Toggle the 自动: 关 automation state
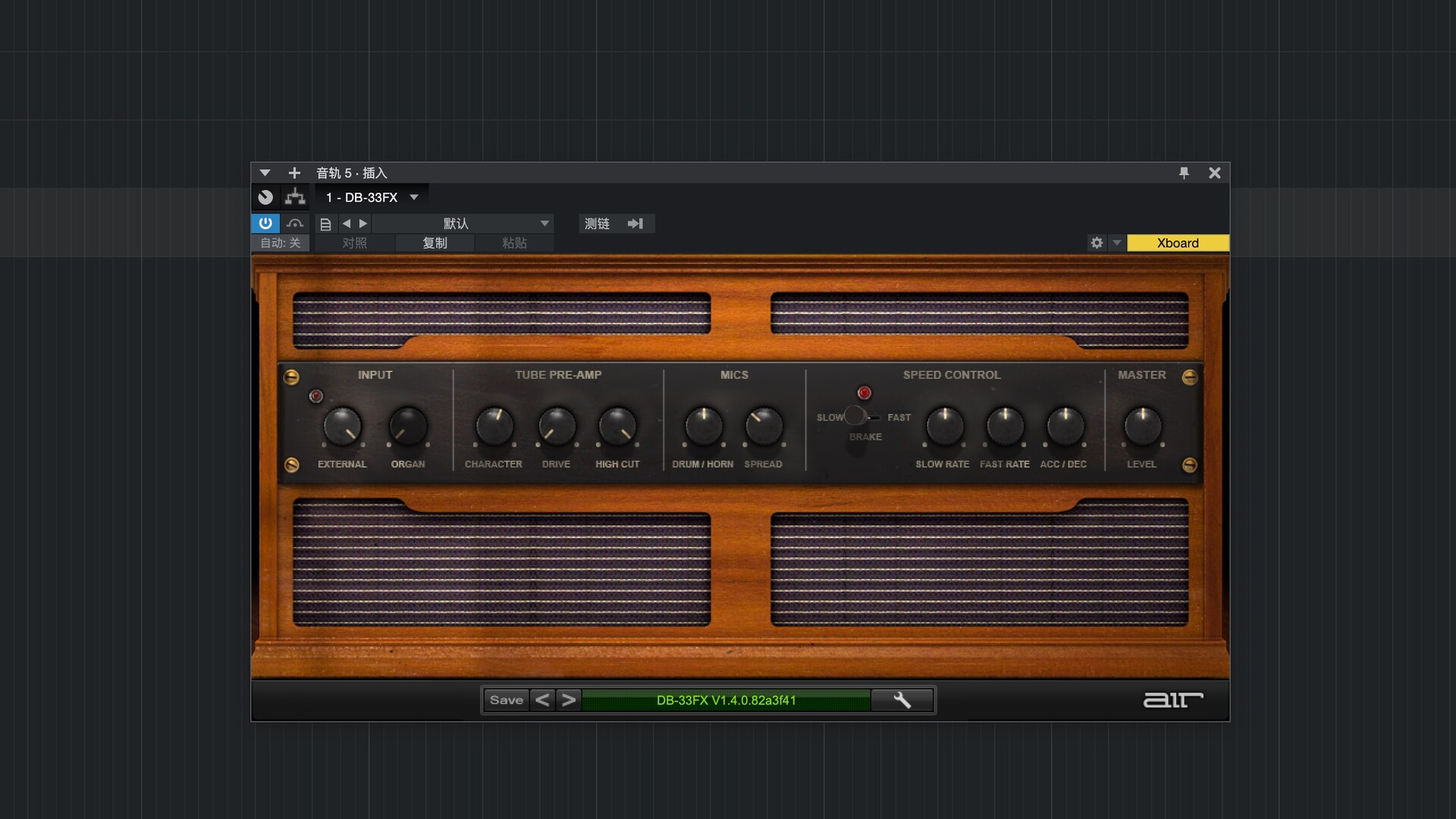Screen dimensions: 1456x819 280,243
